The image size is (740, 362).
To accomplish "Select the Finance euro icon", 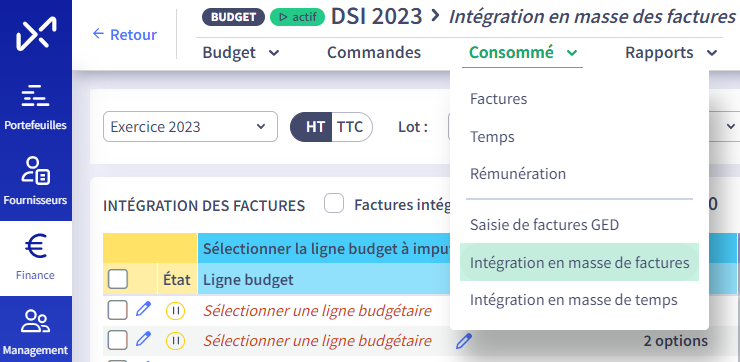I will [35, 247].
